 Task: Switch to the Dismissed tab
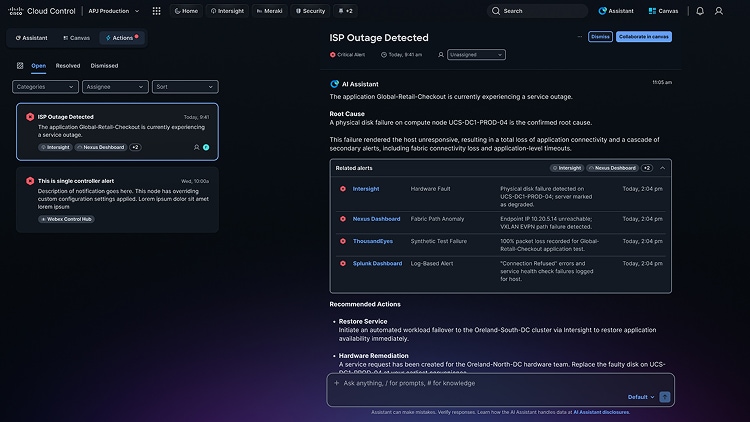tap(104, 66)
